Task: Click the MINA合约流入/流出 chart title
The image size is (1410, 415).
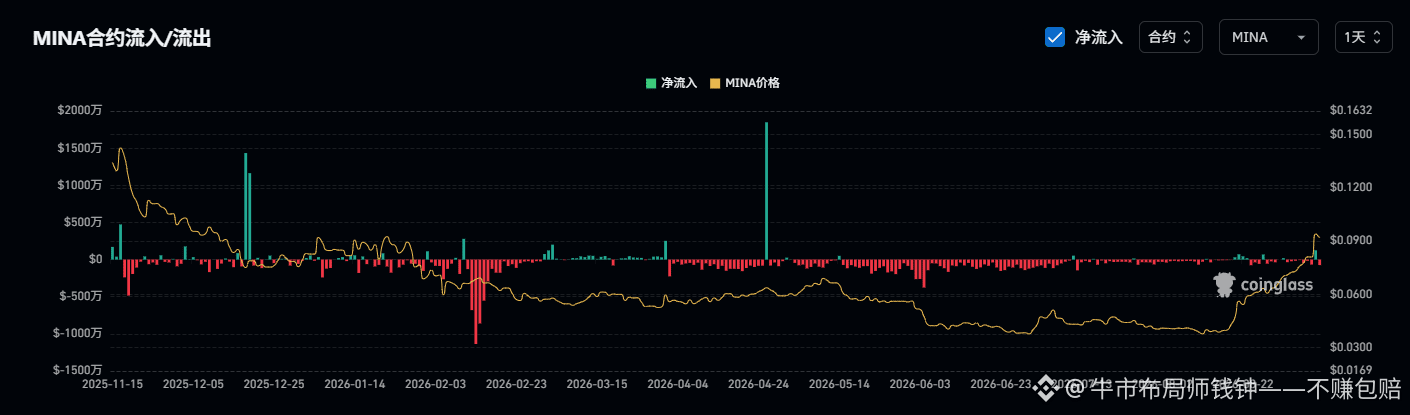Action: pyautogui.click(x=122, y=38)
